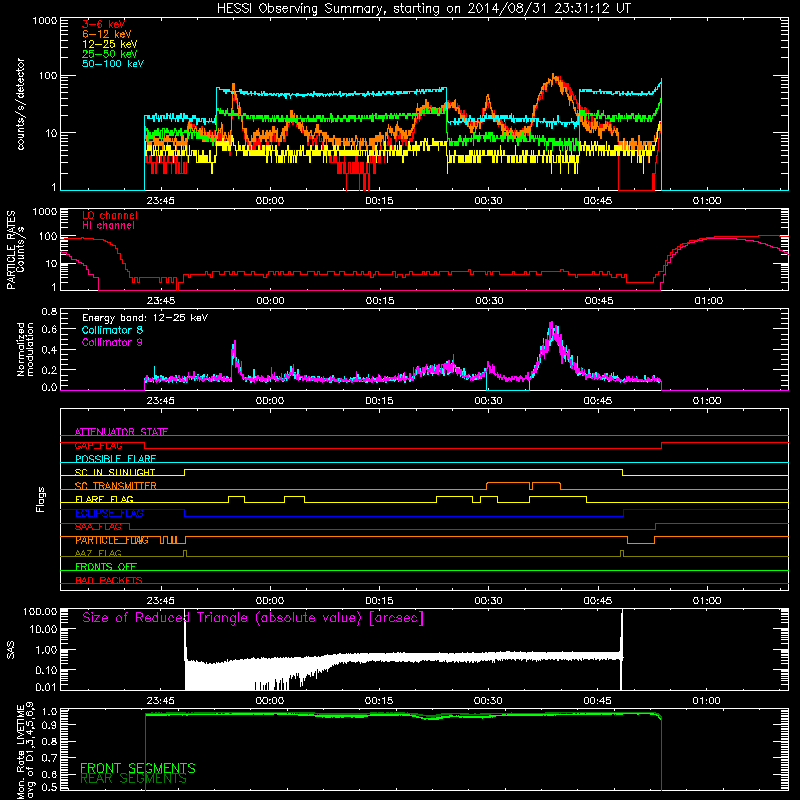Click the 01:00 time label under the particle rates panel
Image resolution: width=800 pixels, height=800 pixels.
[709, 301]
